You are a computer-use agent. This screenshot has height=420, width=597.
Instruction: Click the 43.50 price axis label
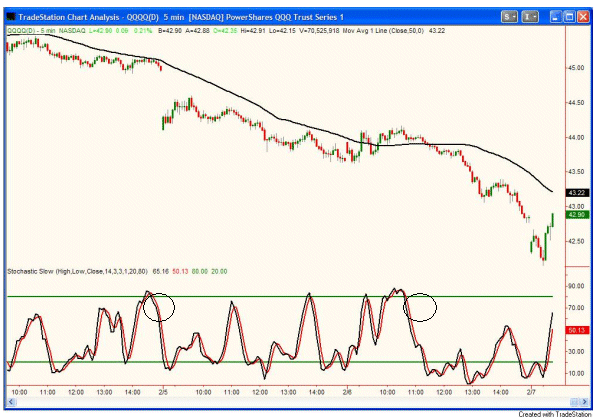[576, 172]
